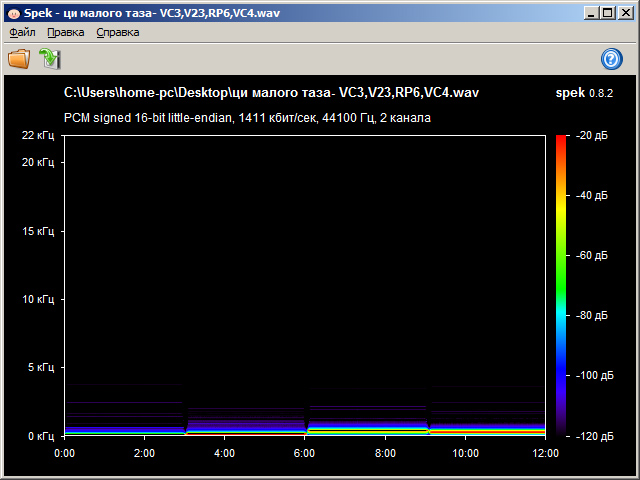Click the 10:00 time axis label
The image size is (640, 480).
click(465, 453)
